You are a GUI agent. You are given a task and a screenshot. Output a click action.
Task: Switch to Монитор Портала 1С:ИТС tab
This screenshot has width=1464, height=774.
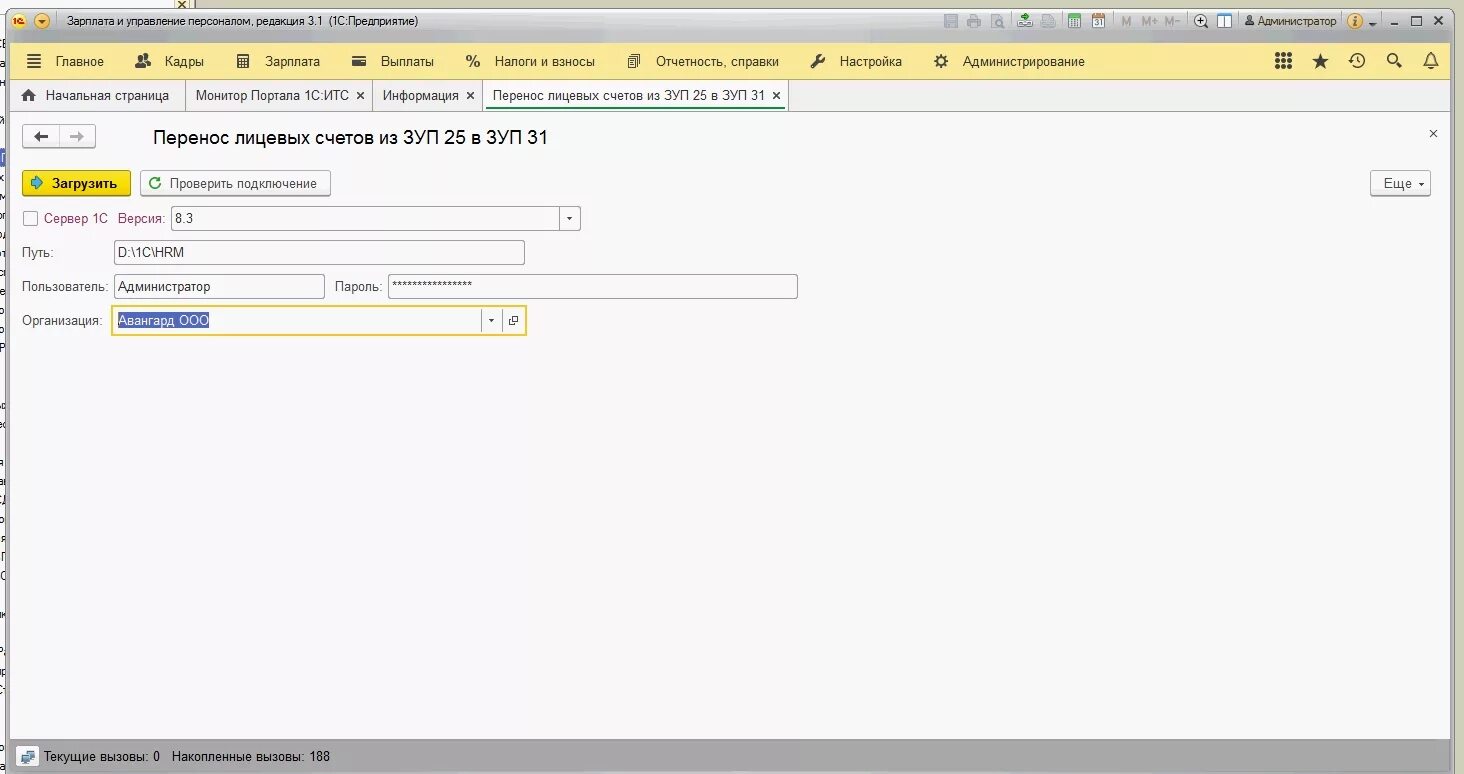coord(272,96)
